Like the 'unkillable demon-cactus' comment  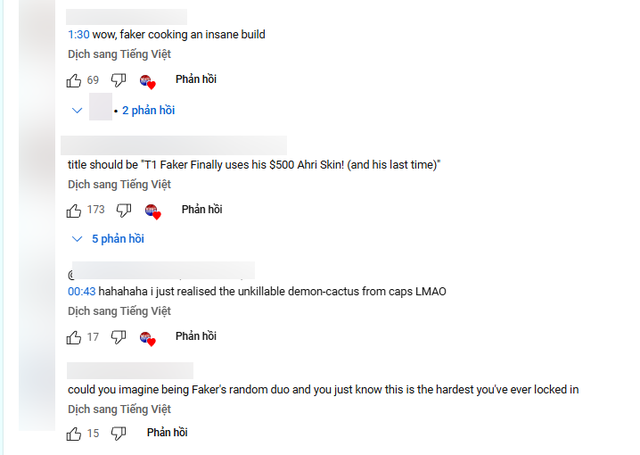pyautogui.click(x=74, y=337)
